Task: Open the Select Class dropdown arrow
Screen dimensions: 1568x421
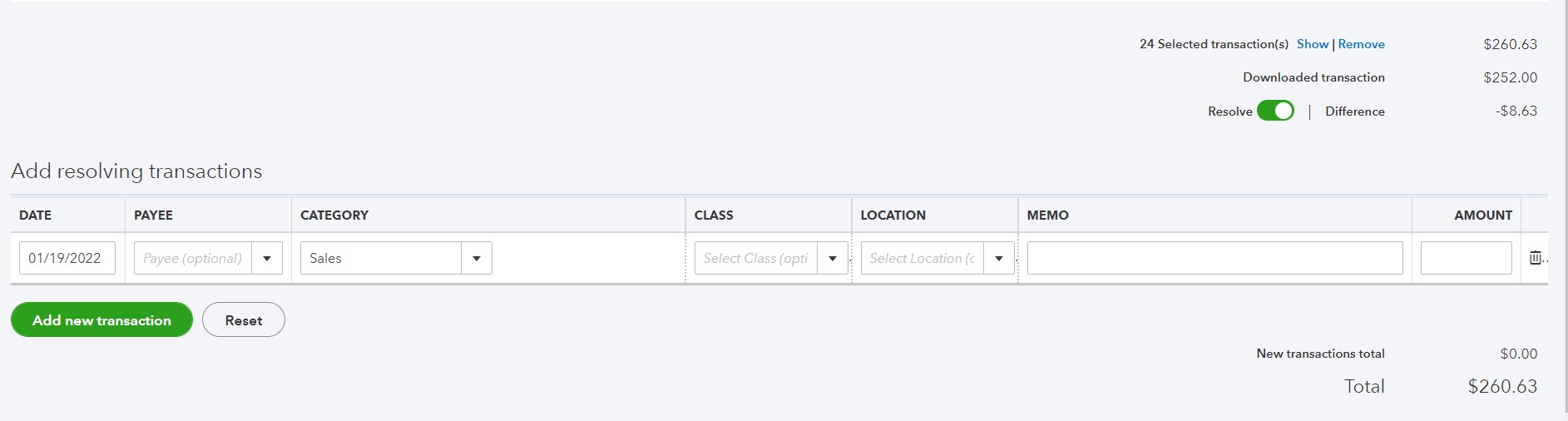Action: (x=833, y=258)
